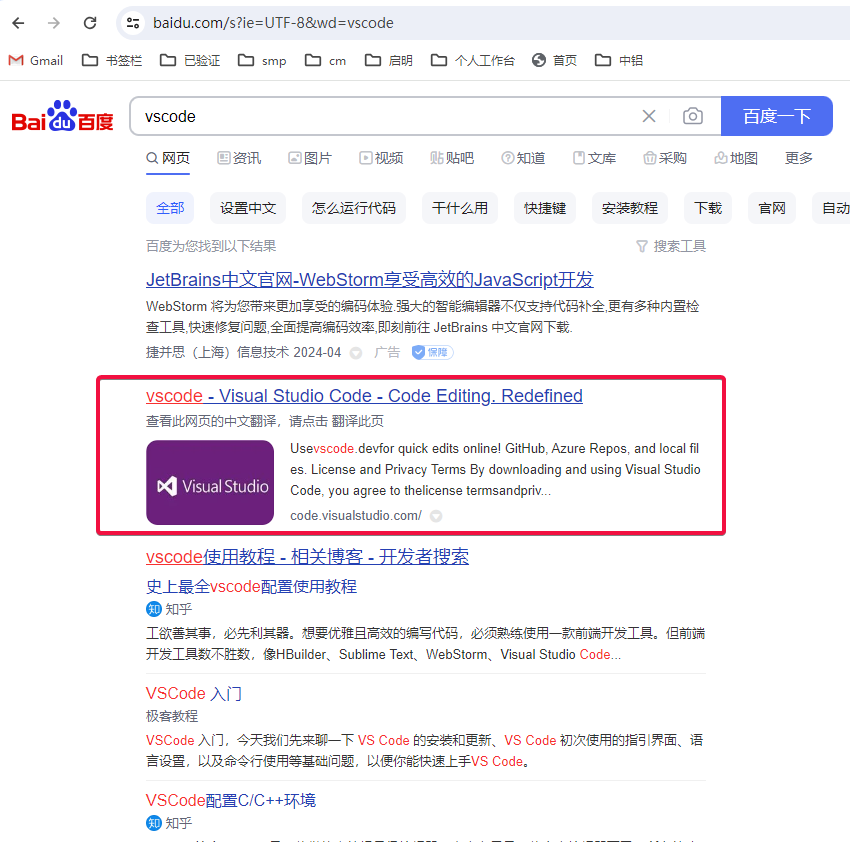
Task: Select the 官网 filter chip
Action: pyautogui.click(x=772, y=208)
